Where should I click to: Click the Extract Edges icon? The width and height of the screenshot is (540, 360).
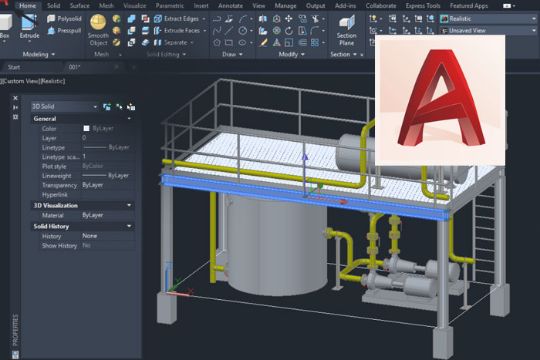158,19
